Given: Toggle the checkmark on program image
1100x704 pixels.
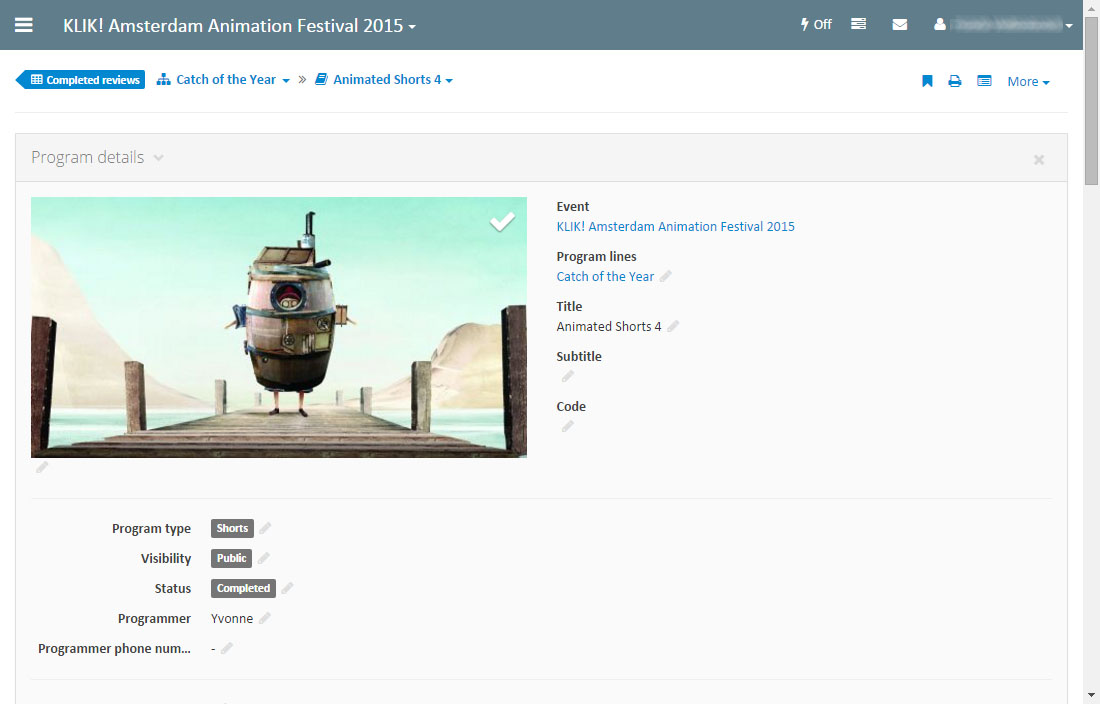Looking at the screenshot, I should tap(502, 222).
